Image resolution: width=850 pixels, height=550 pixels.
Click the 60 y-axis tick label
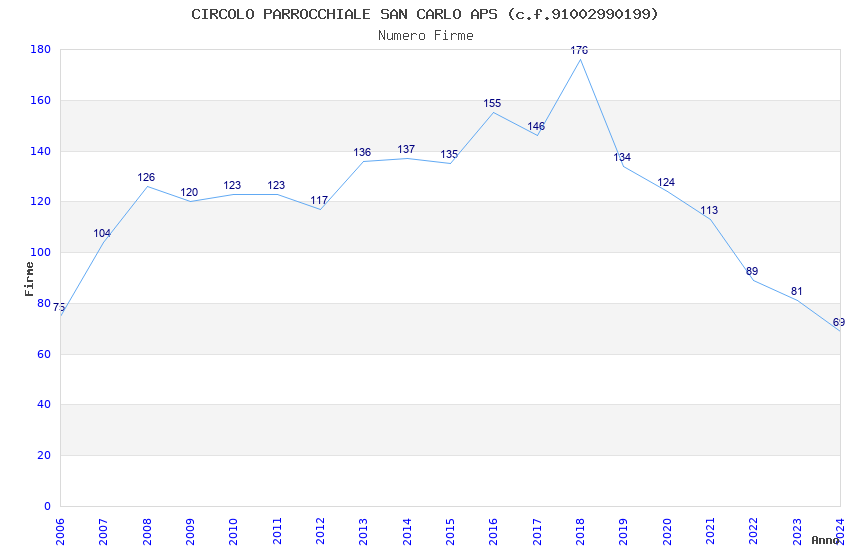click(44, 354)
